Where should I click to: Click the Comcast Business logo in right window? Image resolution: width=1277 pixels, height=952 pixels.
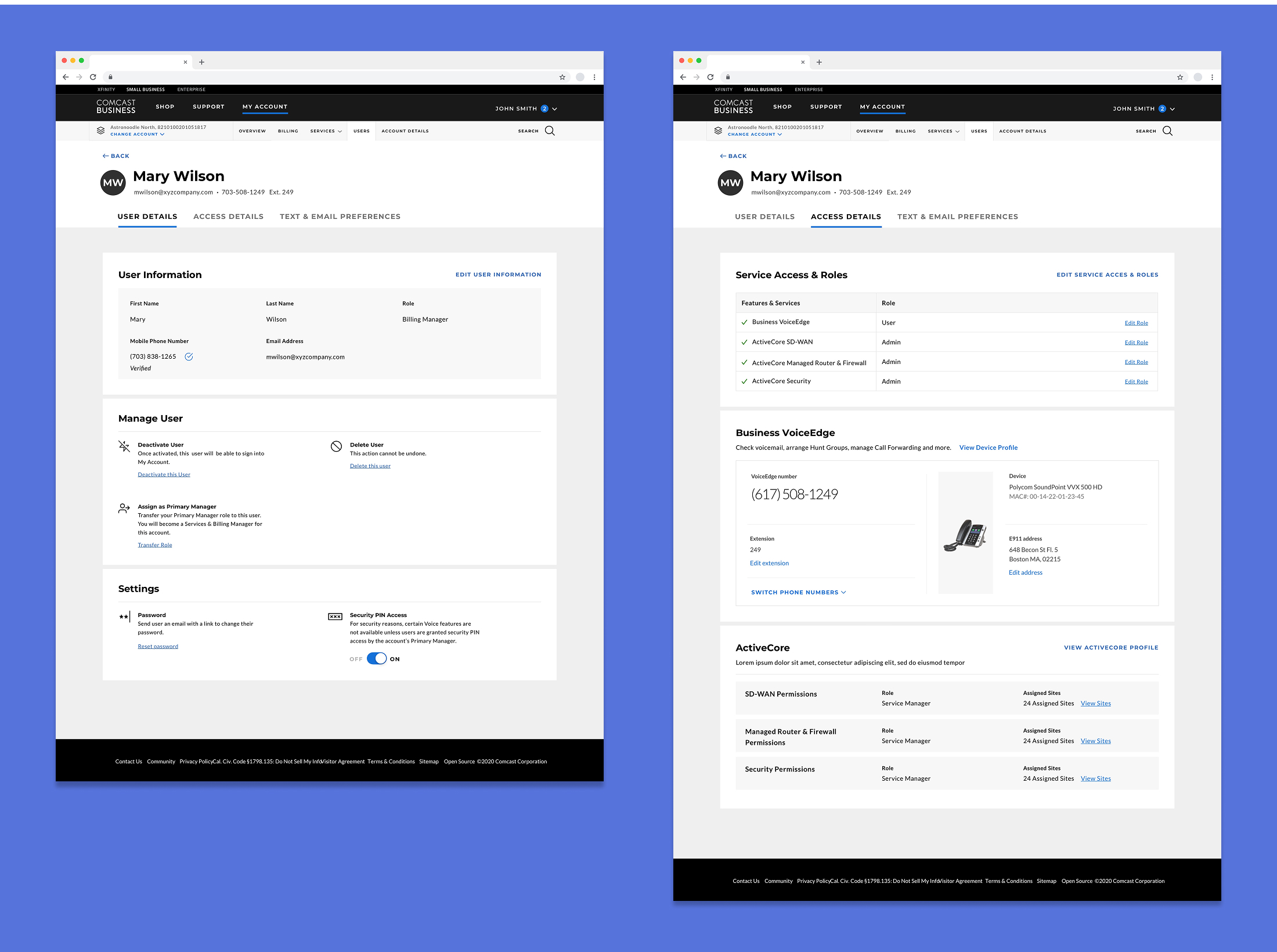[733, 107]
